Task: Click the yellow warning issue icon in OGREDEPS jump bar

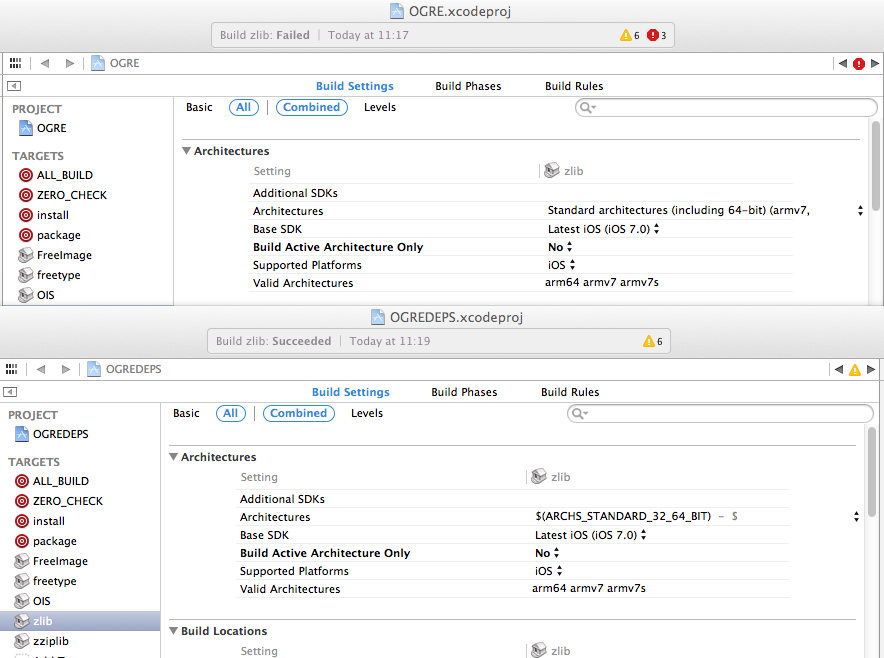Action: (855, 370)
